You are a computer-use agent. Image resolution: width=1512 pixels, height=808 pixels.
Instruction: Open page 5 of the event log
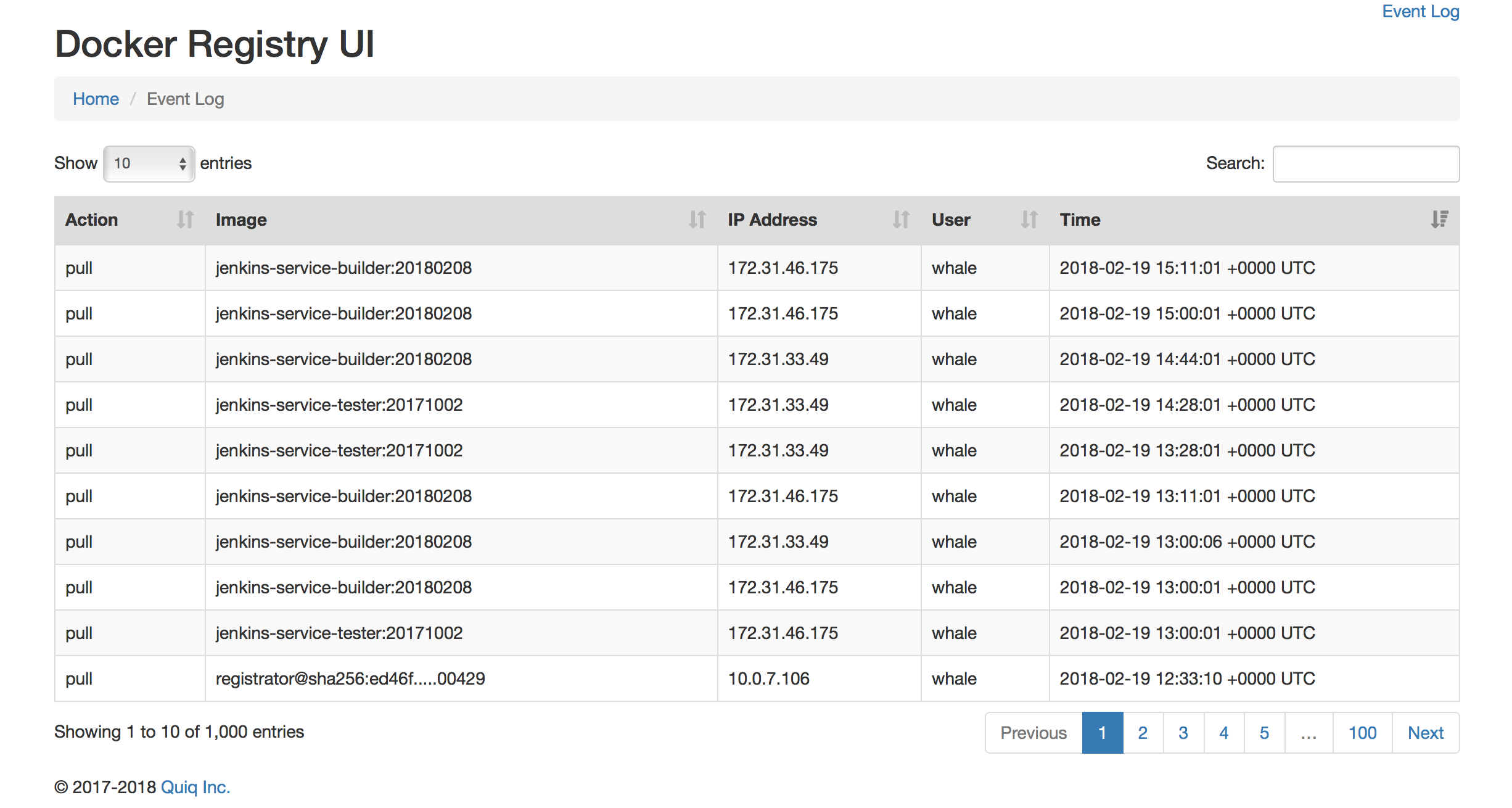pos(1264,733)
